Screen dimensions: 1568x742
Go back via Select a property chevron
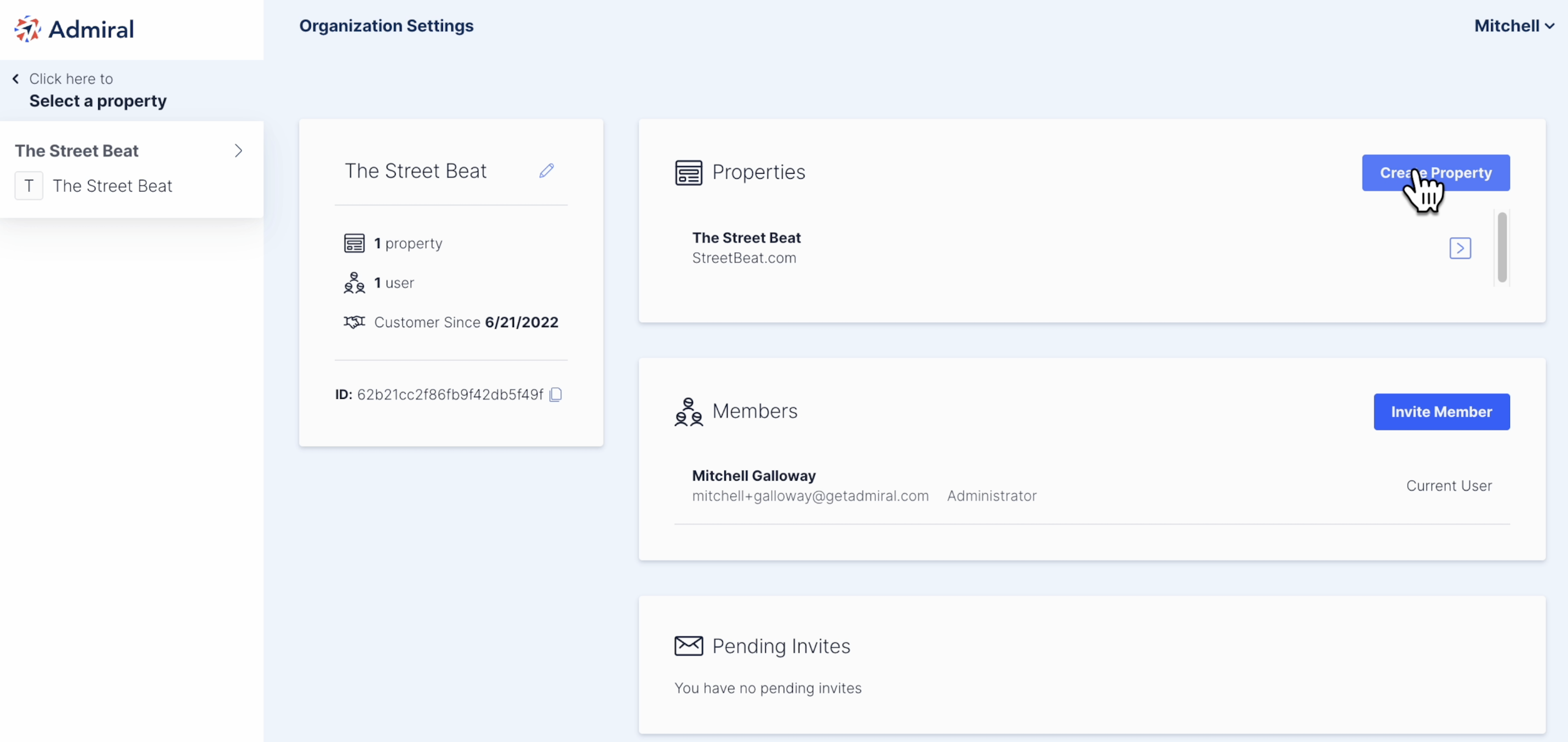[x=16, y=78]
